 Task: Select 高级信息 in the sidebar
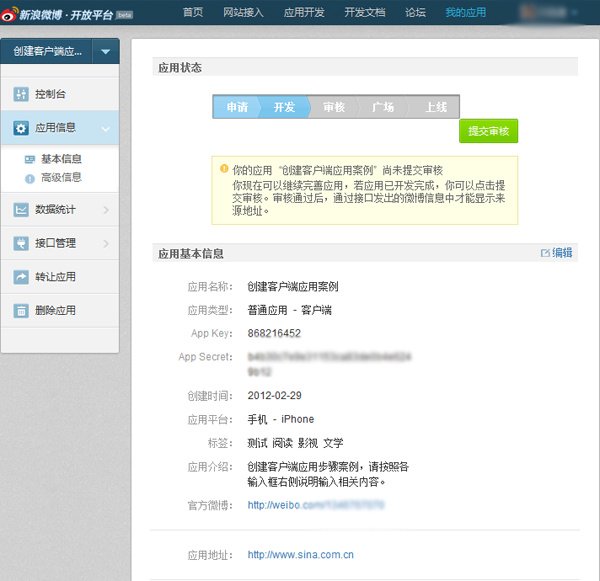[61, 177]
